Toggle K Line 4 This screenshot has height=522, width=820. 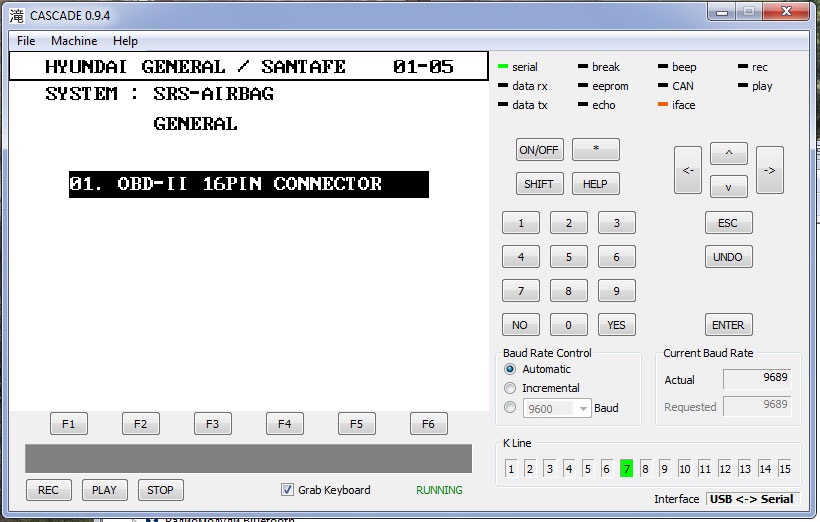[x=569, y=469]
